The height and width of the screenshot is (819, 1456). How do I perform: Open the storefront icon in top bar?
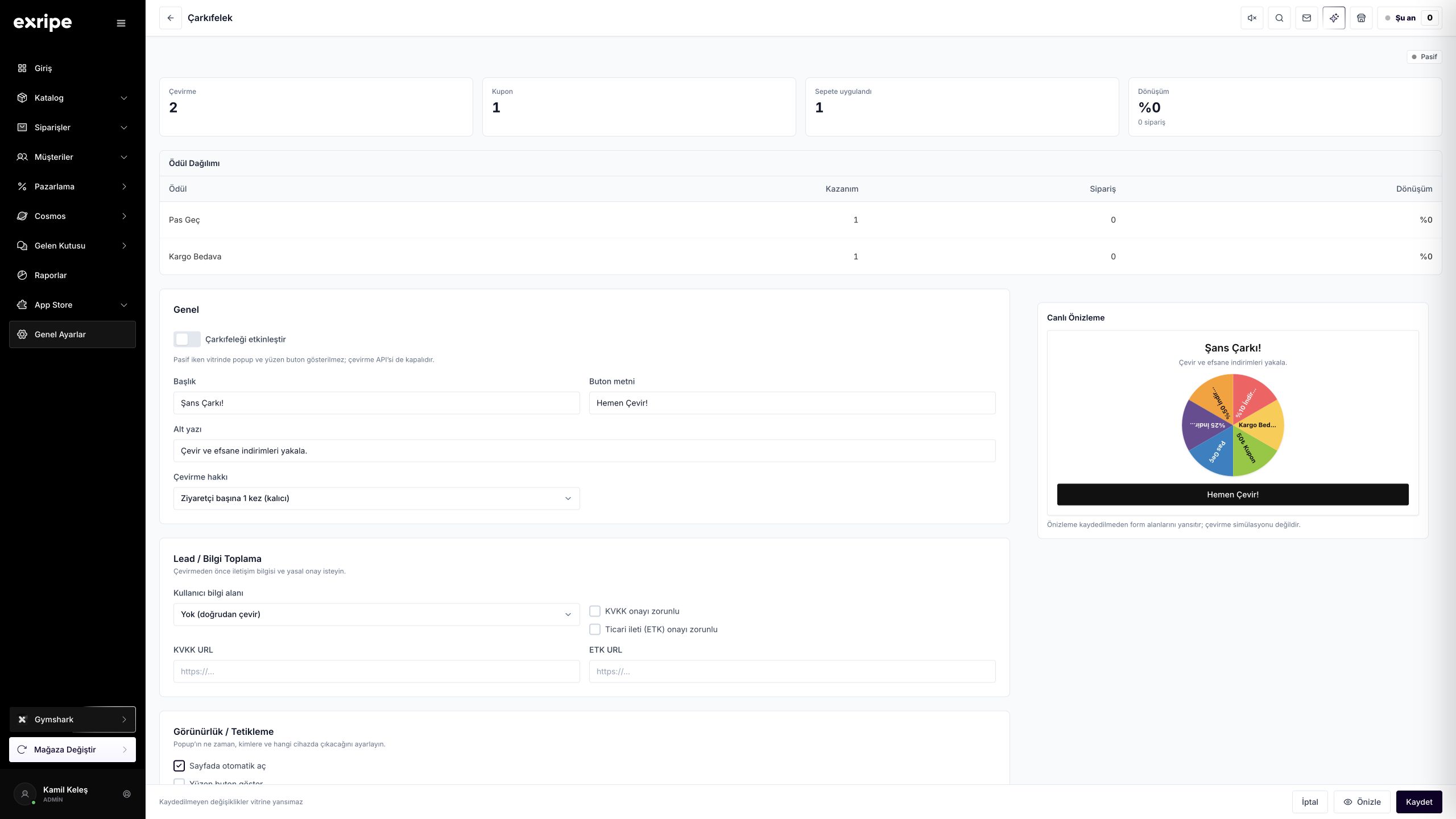pyautogui.click(x=1361, y=18)
